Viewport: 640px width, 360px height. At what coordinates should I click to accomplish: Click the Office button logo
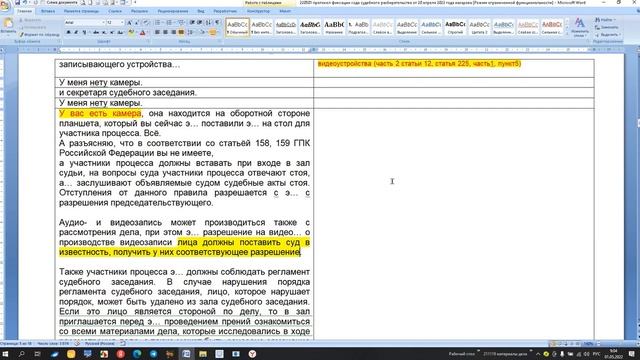[x=5, y=6]
